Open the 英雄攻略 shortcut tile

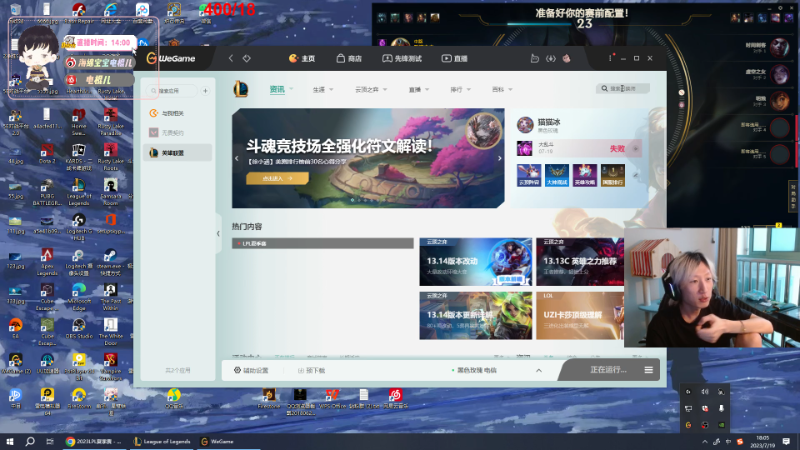click(585, 176)
